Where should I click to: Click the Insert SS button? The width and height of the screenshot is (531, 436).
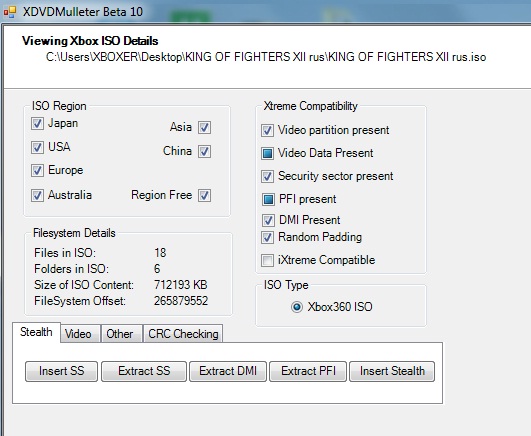[x=61, y=371]
